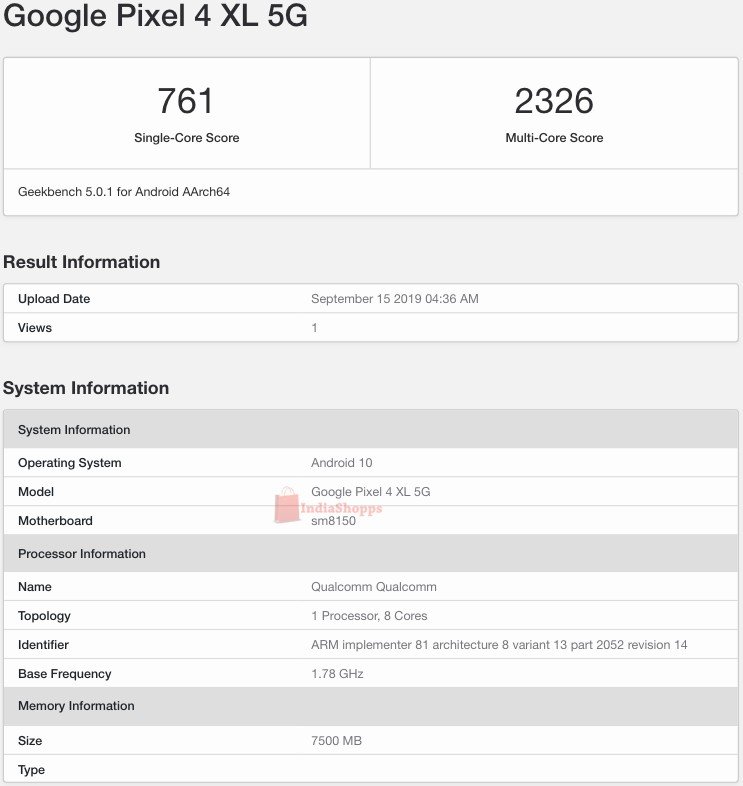Select the September 15 2019 04:36 AM value
The width and height of the screenshot is (743, 786).
tap(395, 299)
